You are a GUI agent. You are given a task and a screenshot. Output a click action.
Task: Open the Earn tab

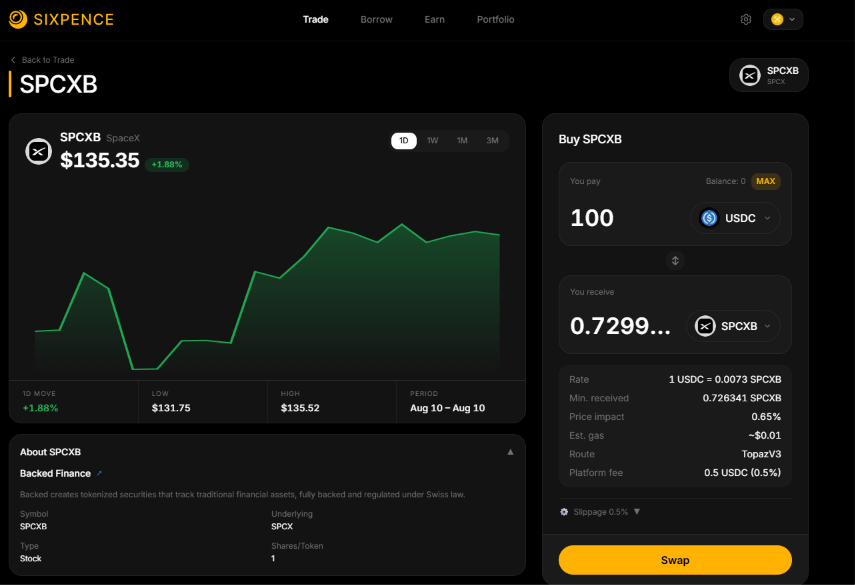pyautogui.click(x=435, y=20)
